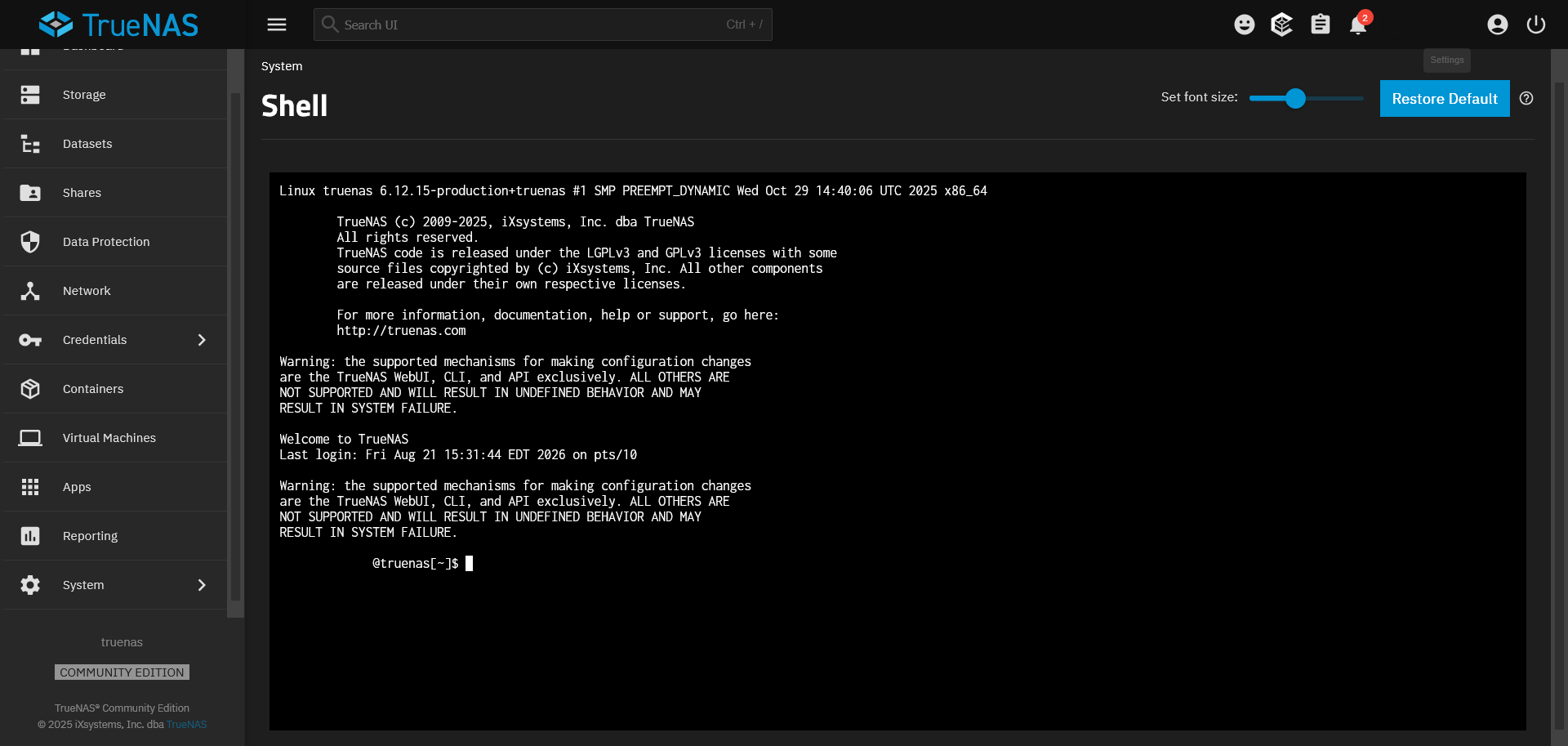Click the 'Welcome to TrueNAS' terminal line
Image resolution: width=1568 pixels, height=746 pixels.
coord(344,440)
